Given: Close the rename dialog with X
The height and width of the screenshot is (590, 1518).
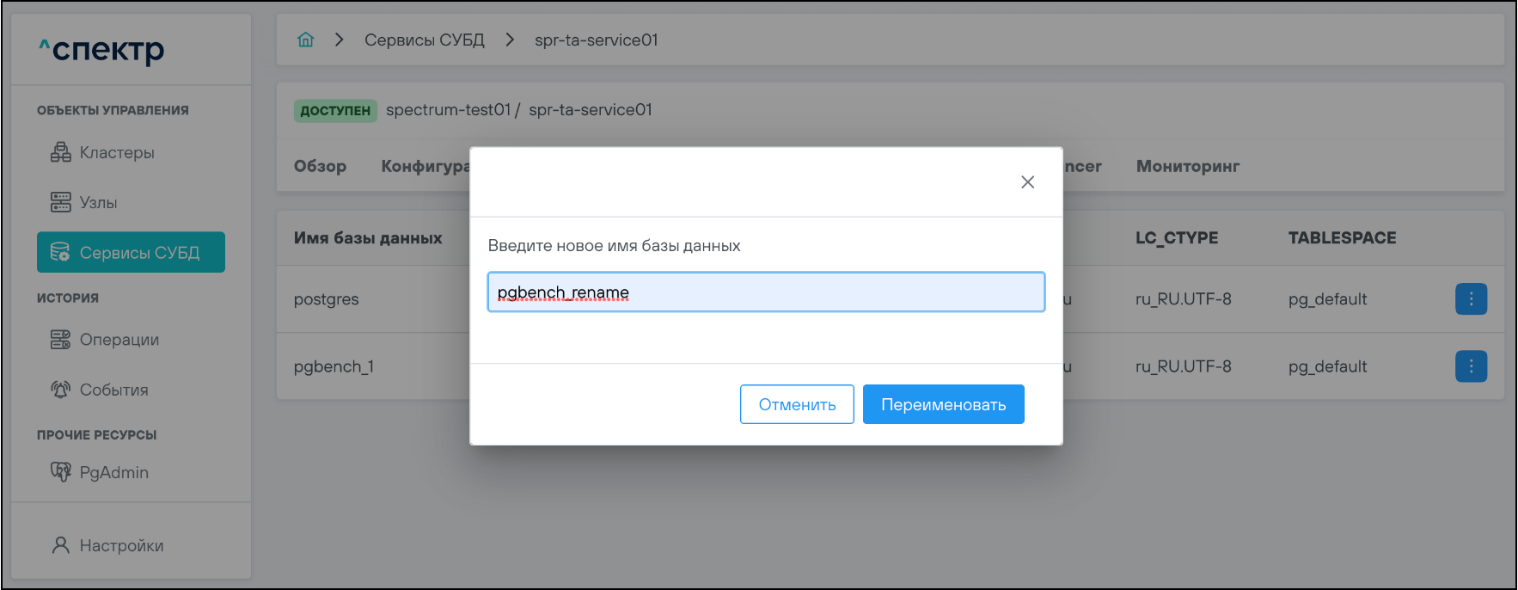Looking at the screenshot, I should pyautogui.click(x=1027, y=182).
